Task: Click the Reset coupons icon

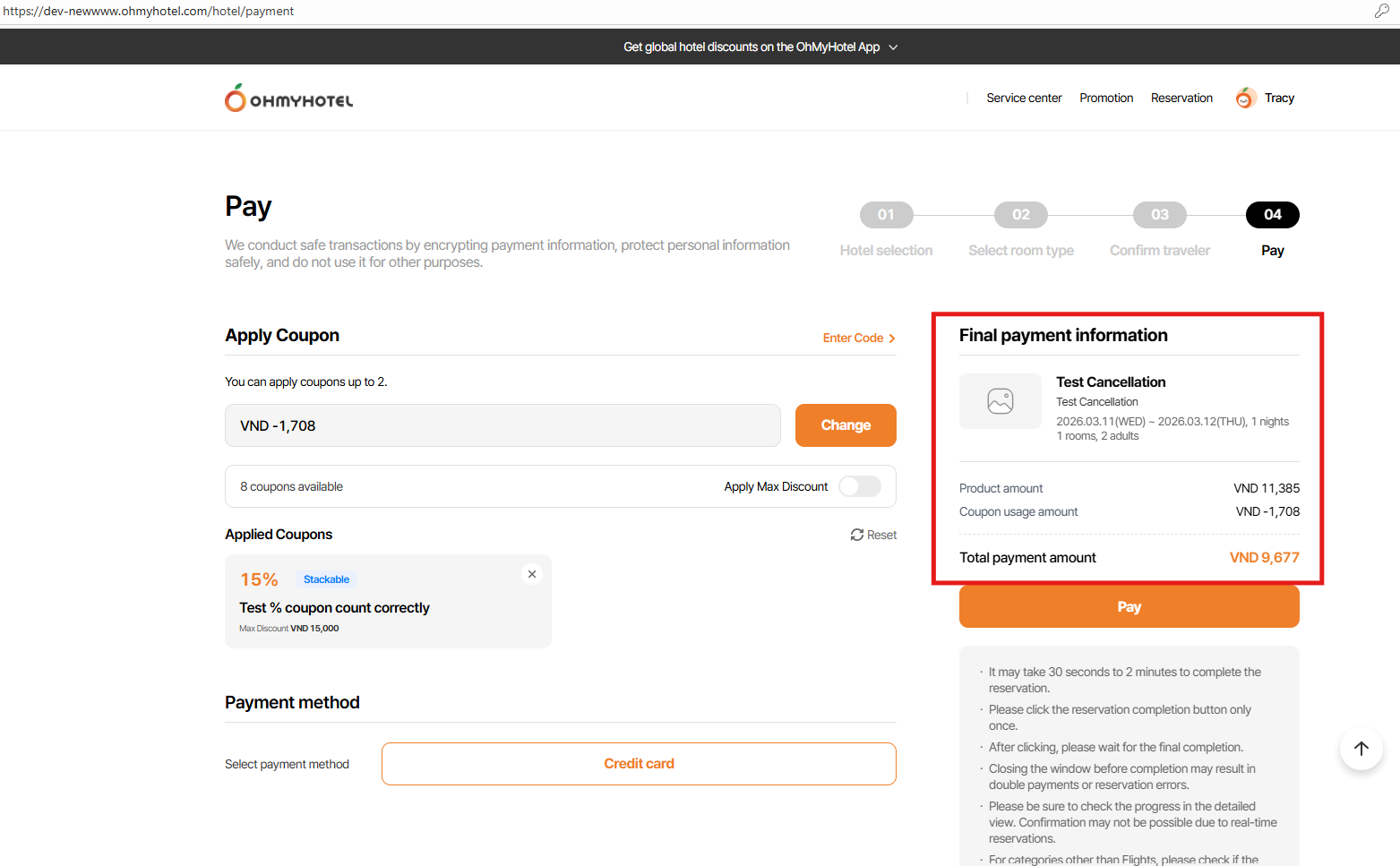Action: (x=857, y=535)
